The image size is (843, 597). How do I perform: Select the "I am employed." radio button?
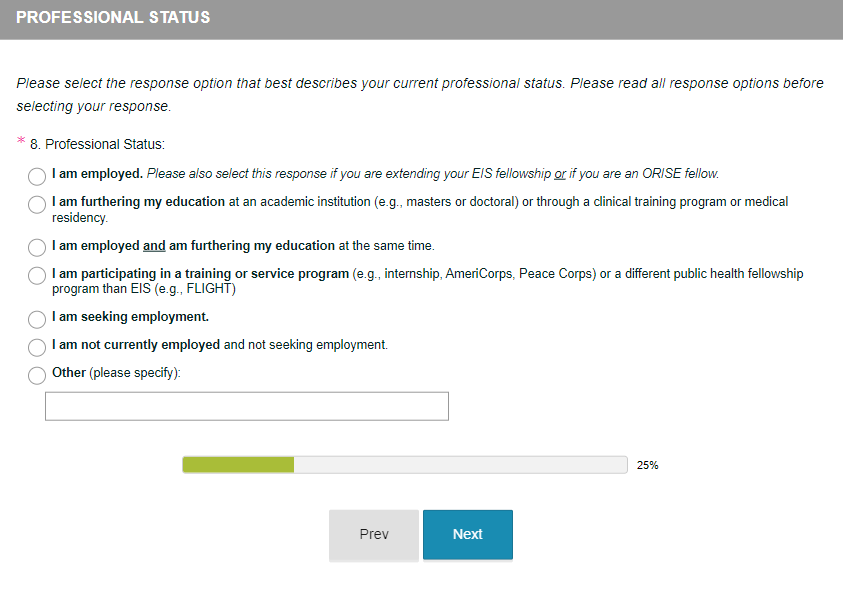pos(37,176)
